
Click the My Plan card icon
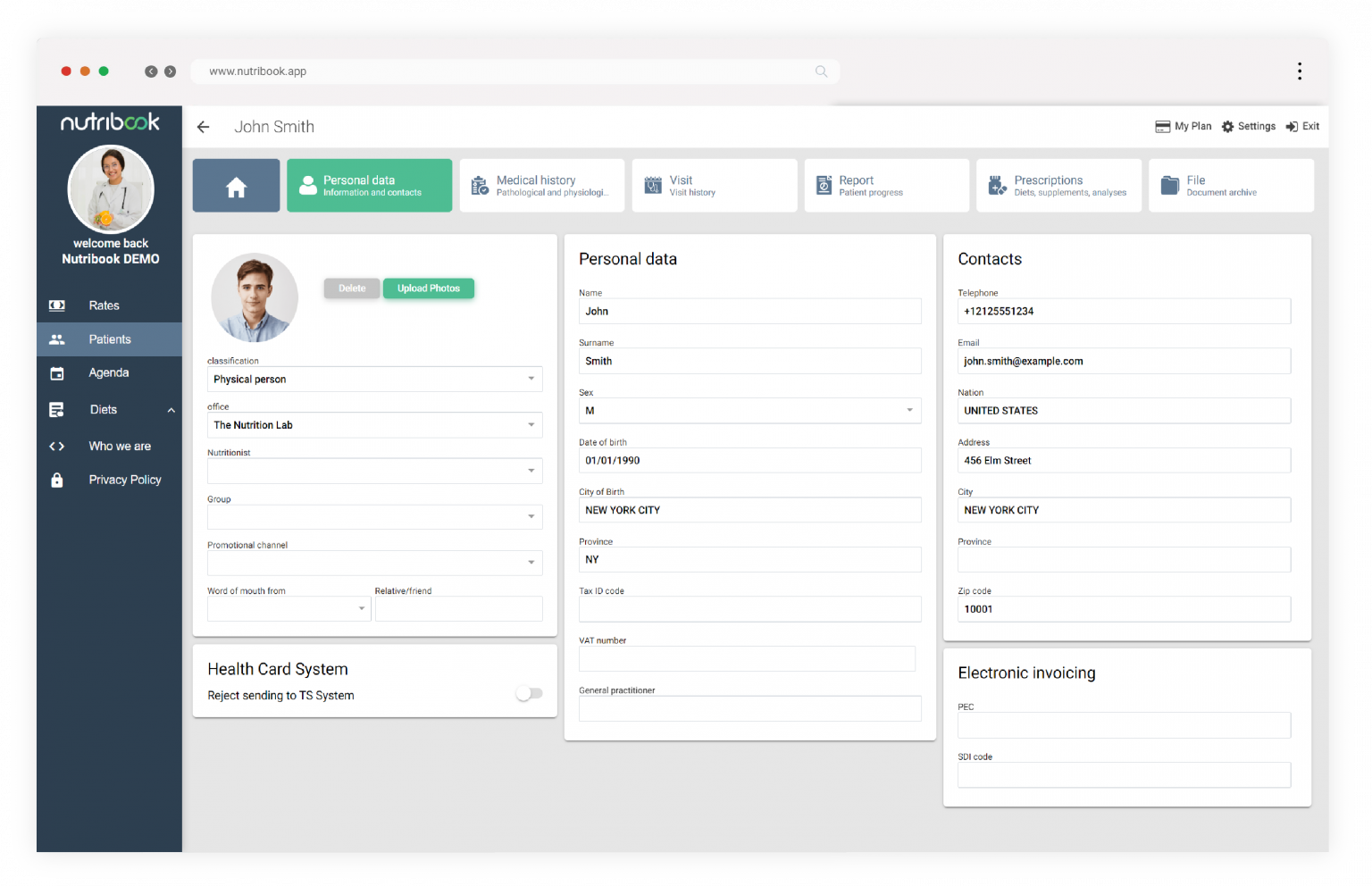pos(1162,127)
